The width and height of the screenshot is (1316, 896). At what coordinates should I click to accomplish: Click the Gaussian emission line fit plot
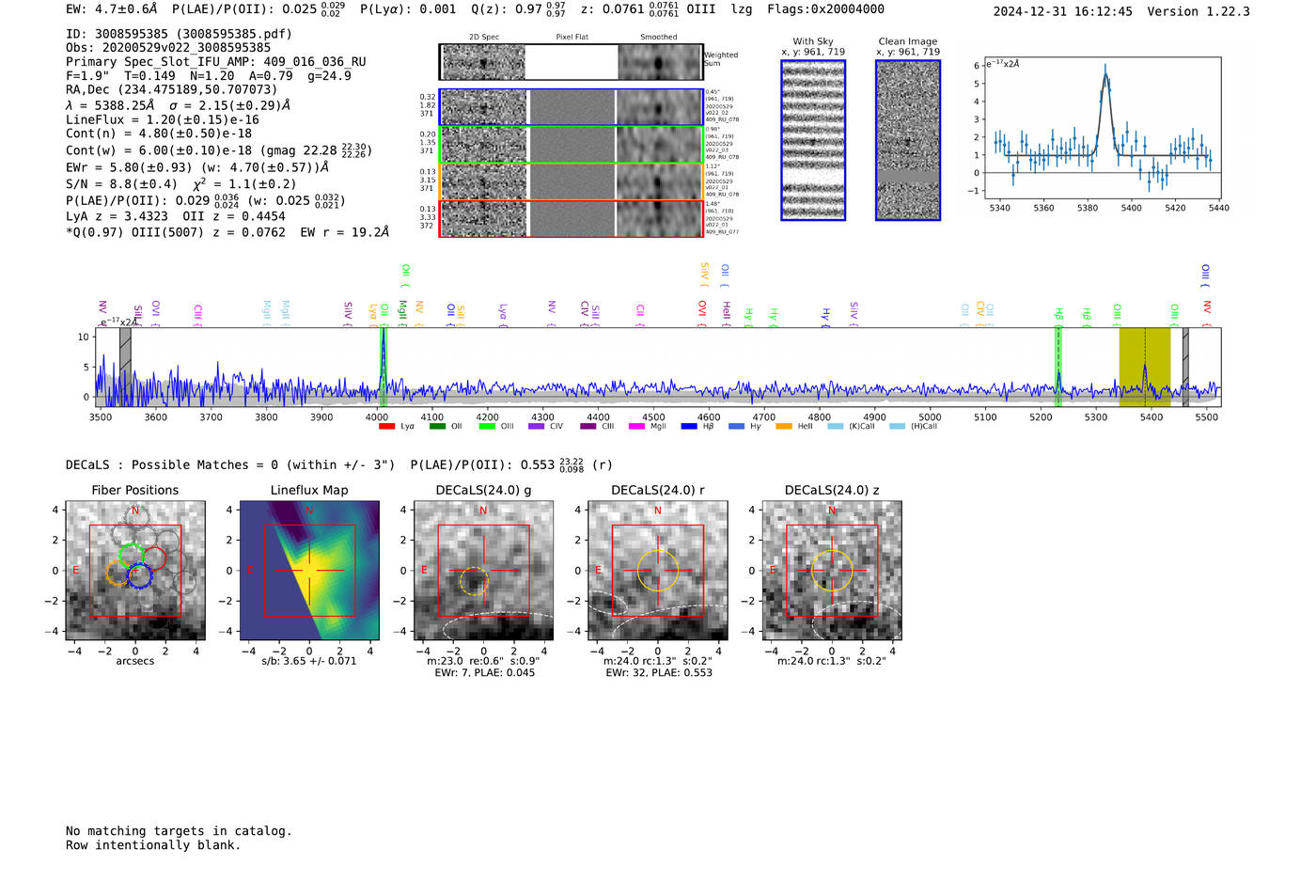(1102, 128)
